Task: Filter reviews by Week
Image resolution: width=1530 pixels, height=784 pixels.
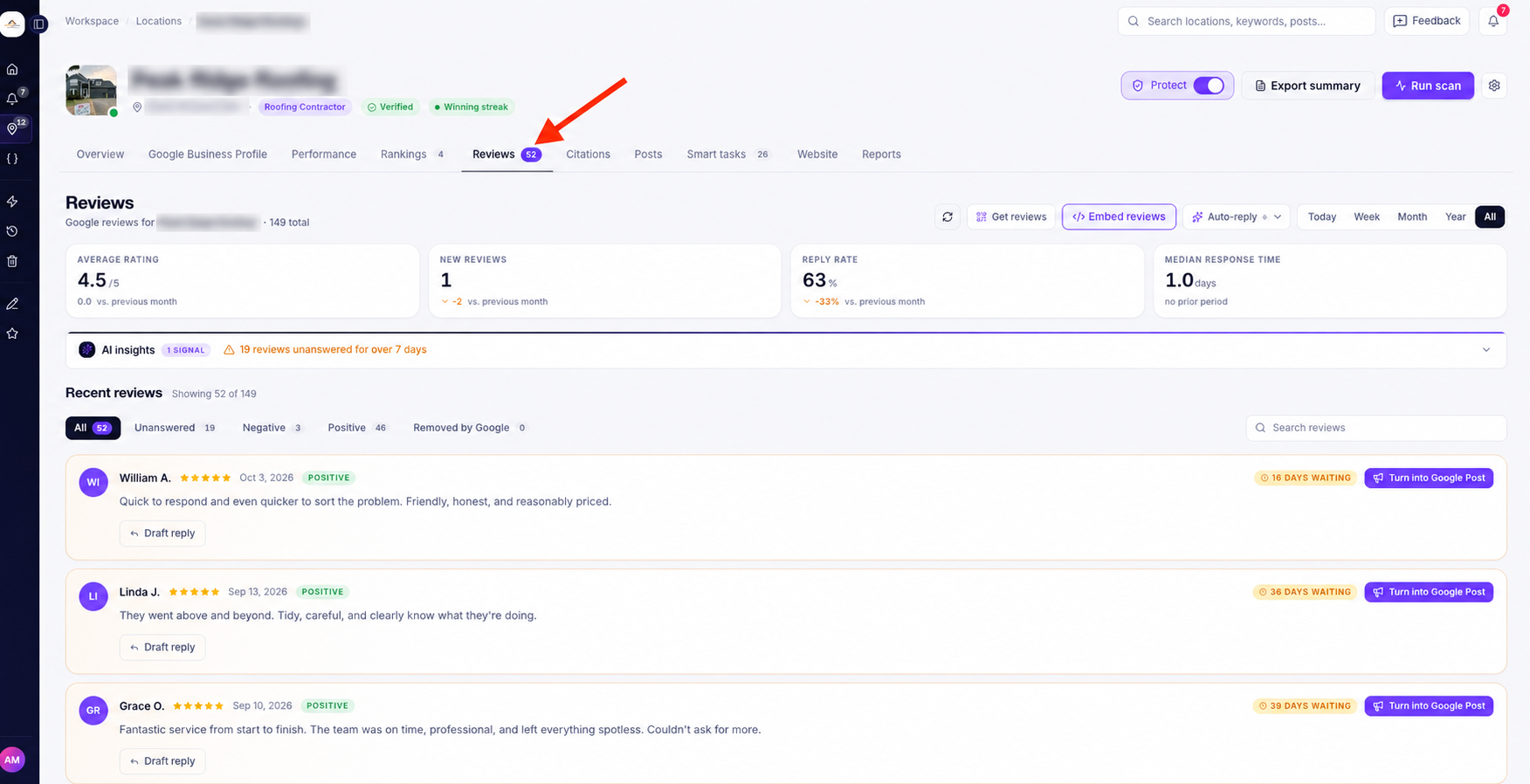Action: 1367,217
